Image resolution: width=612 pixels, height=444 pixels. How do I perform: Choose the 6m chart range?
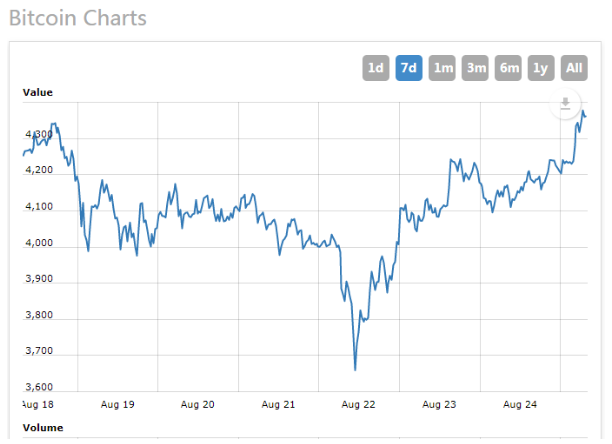509,68
